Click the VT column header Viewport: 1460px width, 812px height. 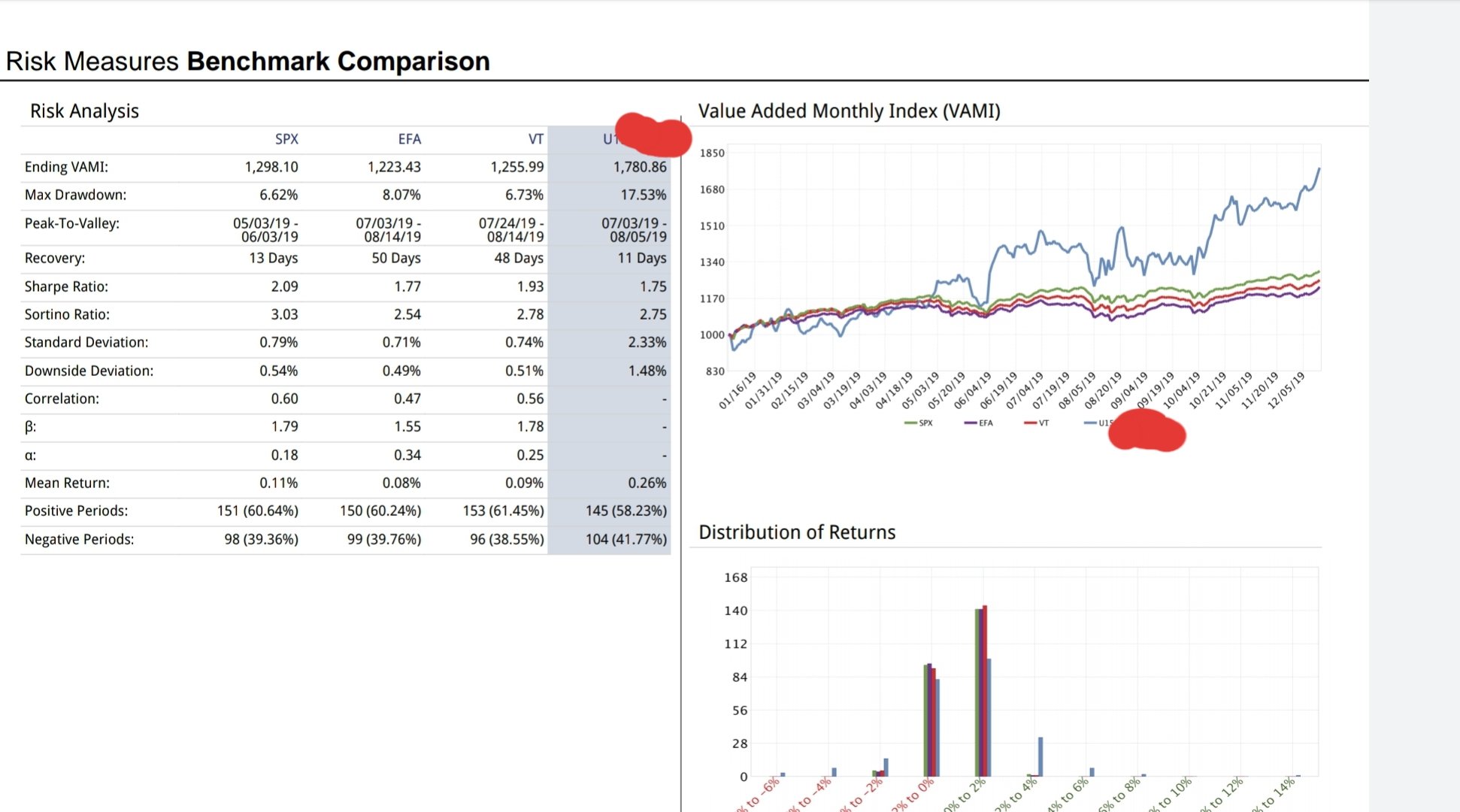tap(535, 139)
